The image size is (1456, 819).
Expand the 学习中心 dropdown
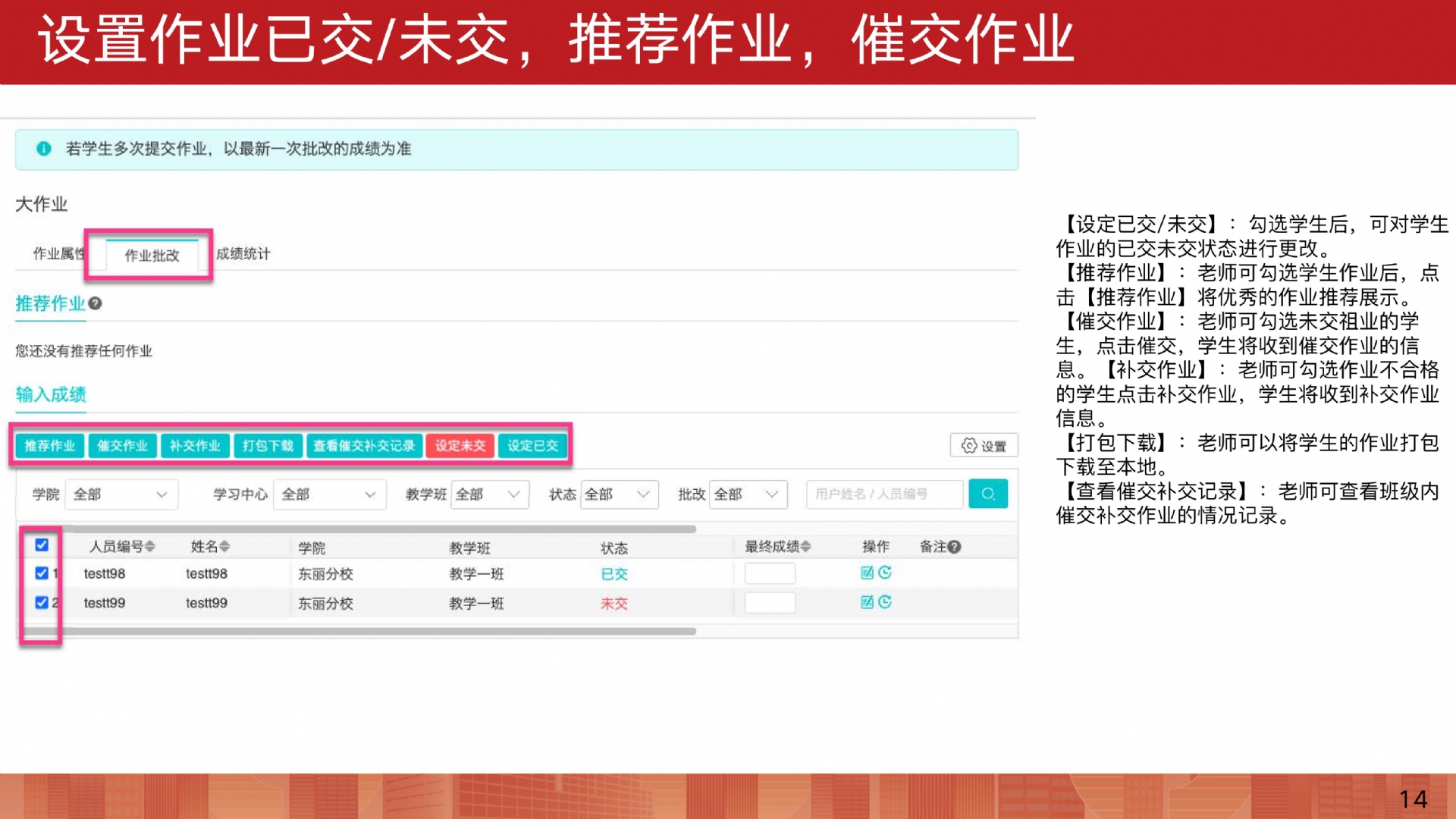329,494
